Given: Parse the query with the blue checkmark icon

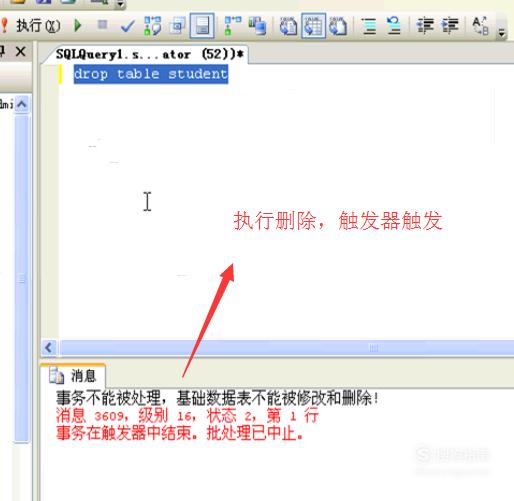Looking at the screenshot, I should coord(127,26).
